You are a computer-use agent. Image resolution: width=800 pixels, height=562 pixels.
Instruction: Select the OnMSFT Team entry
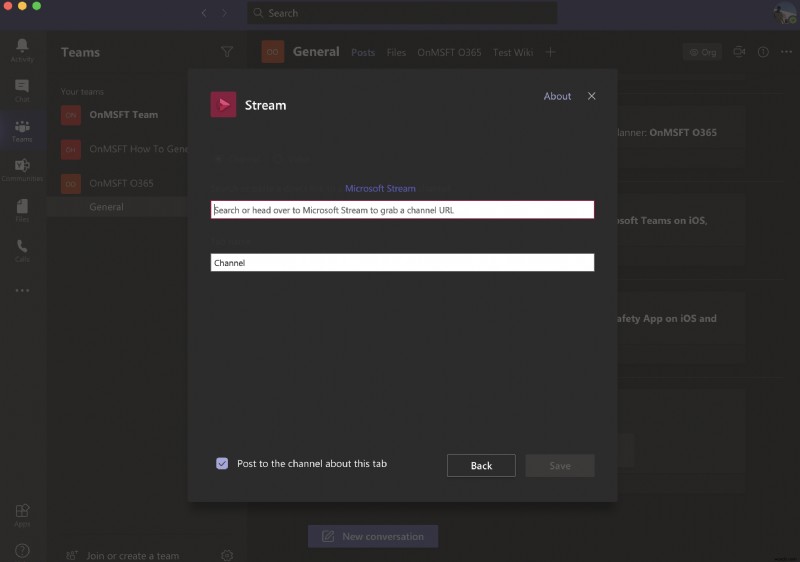[123, 115]
